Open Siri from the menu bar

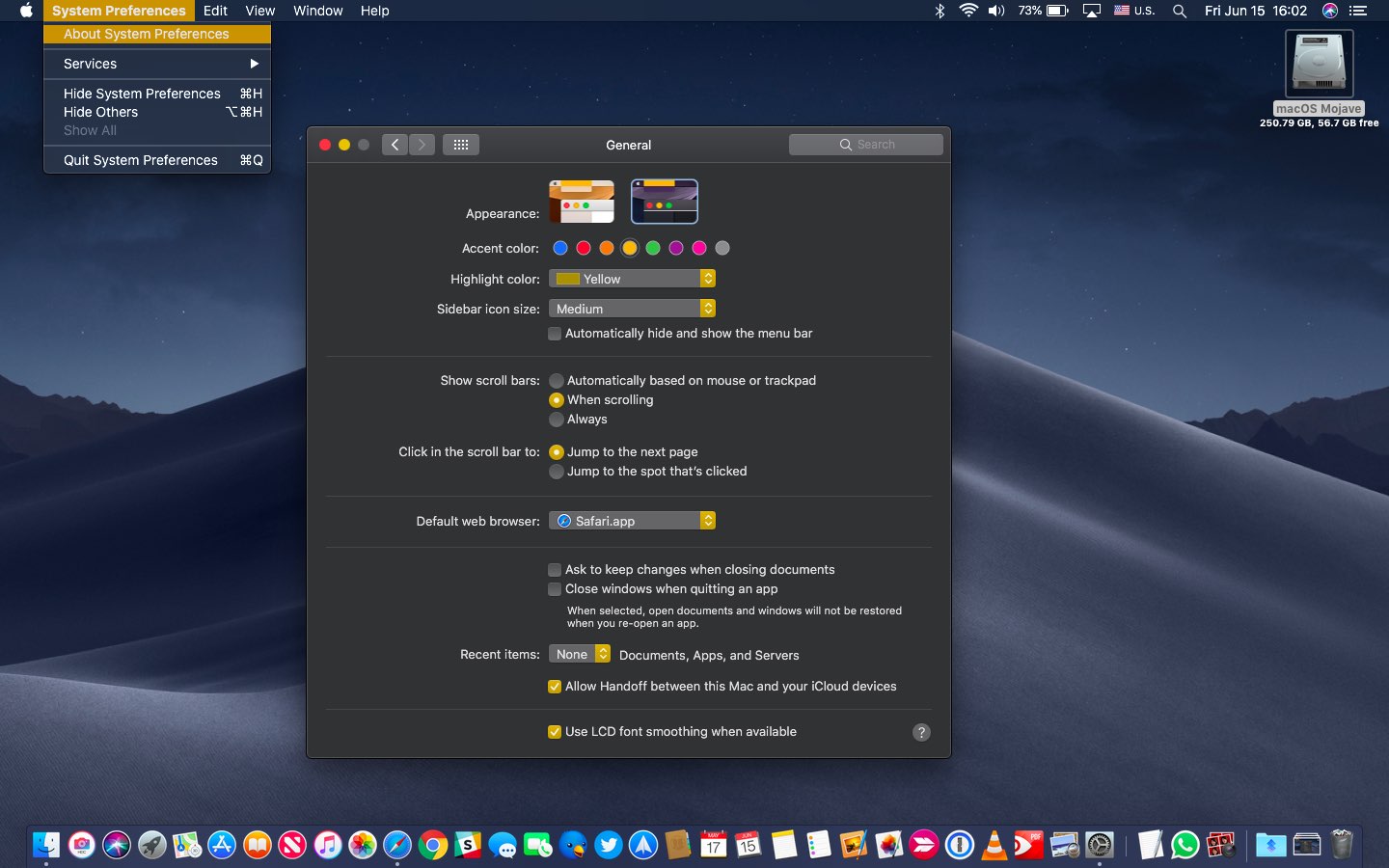click(1330, 11)
